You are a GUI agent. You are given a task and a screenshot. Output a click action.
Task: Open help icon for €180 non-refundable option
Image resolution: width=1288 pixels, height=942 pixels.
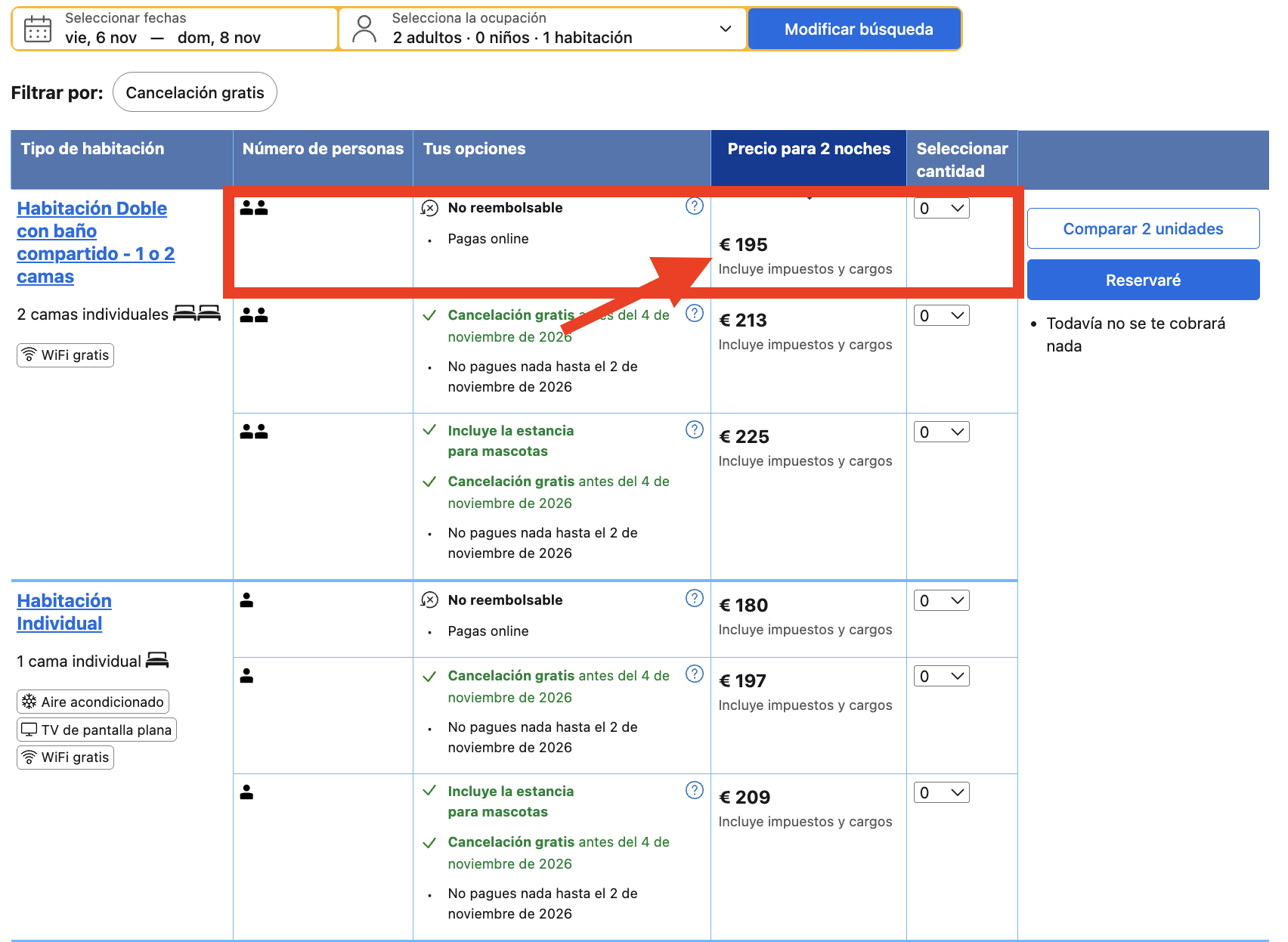[x=694, y=598]
